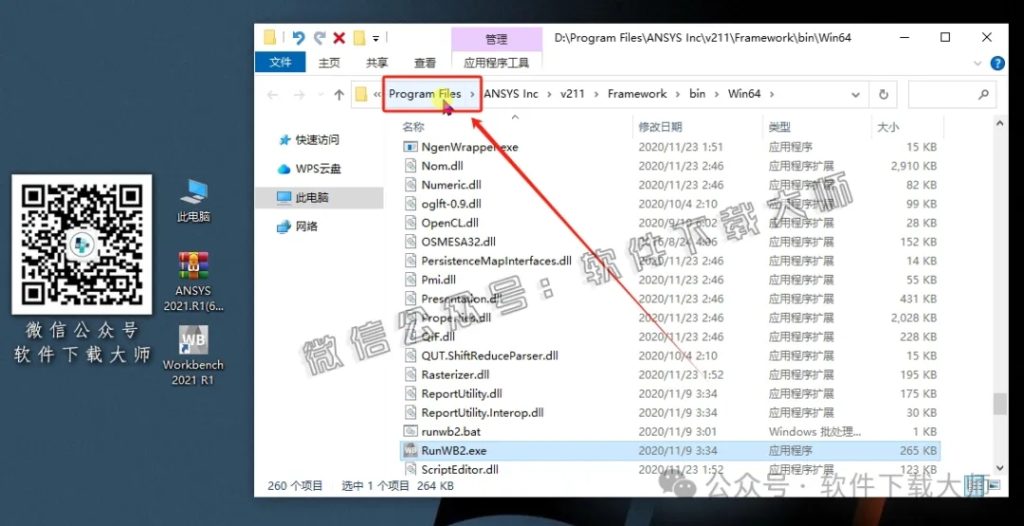Sort by the 修改日期 column header
Screen dimensions: 1024x526
(660, 127)
